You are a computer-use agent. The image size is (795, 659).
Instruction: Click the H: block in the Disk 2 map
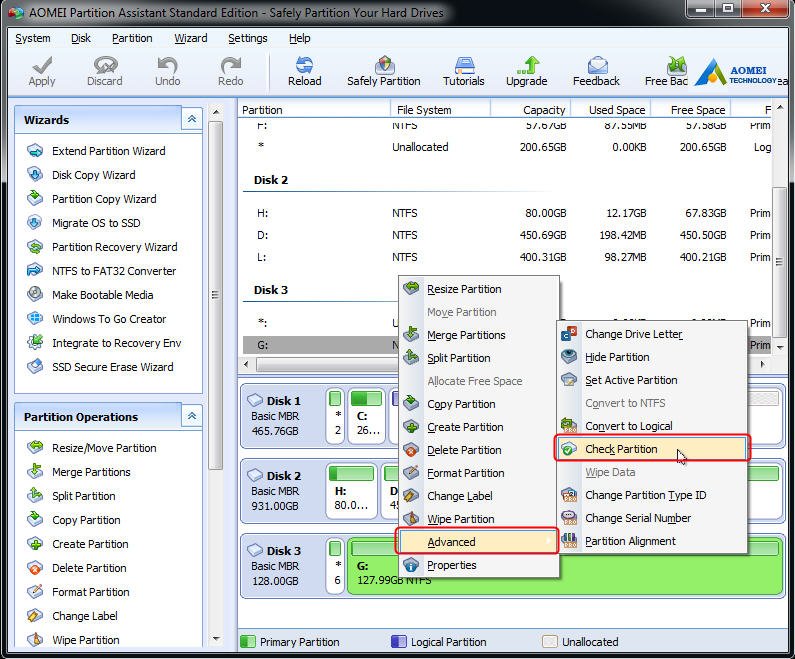(x=351, y=491)
